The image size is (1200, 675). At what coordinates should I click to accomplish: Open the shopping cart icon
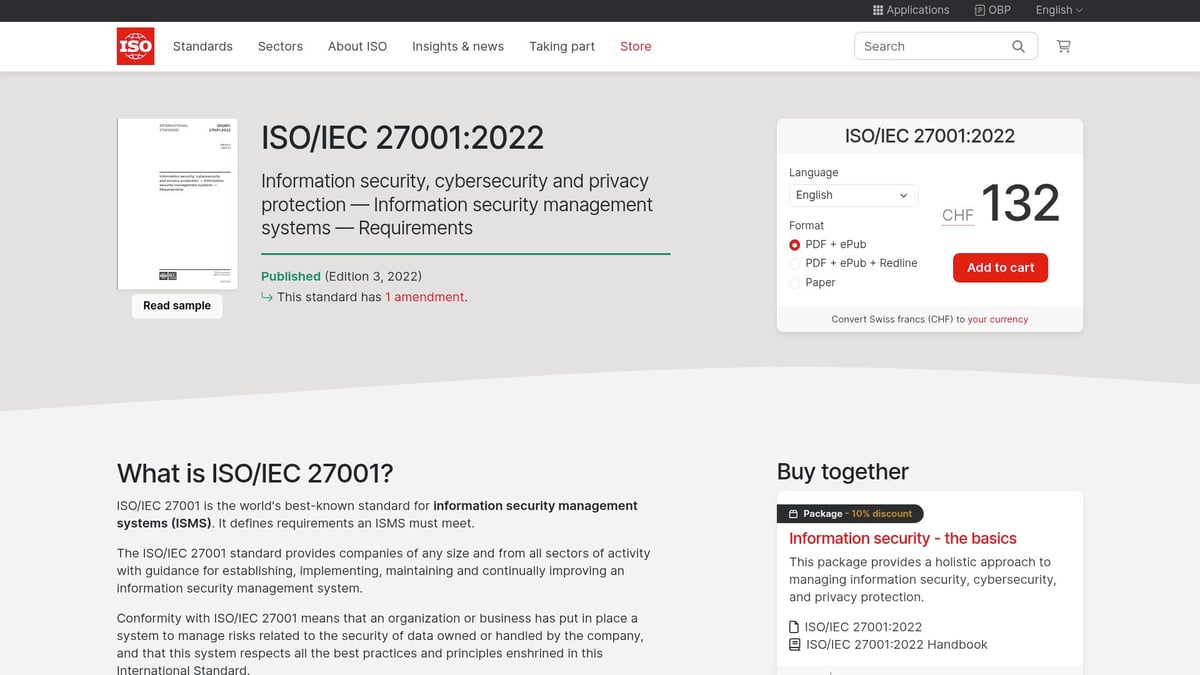pos(1063,46)
